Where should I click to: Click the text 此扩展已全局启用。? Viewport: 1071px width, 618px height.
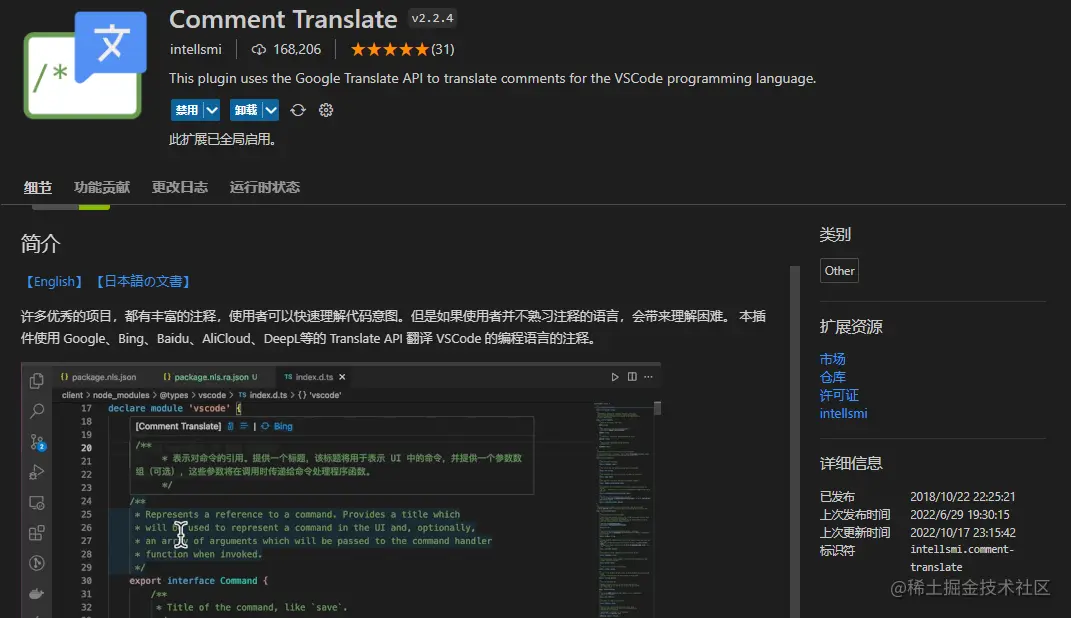point(223,139)
